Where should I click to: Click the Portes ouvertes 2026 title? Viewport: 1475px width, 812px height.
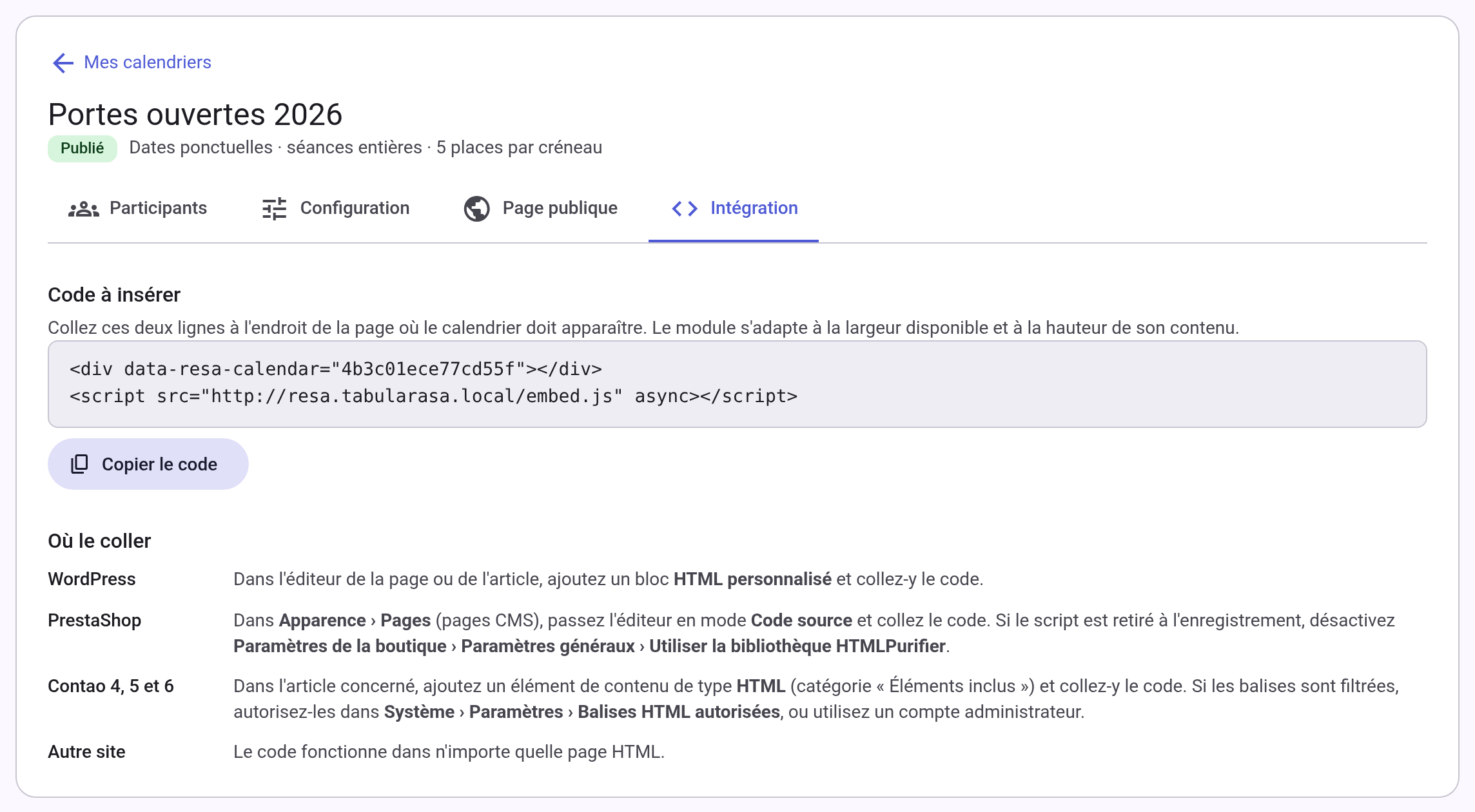click(195, 114)
